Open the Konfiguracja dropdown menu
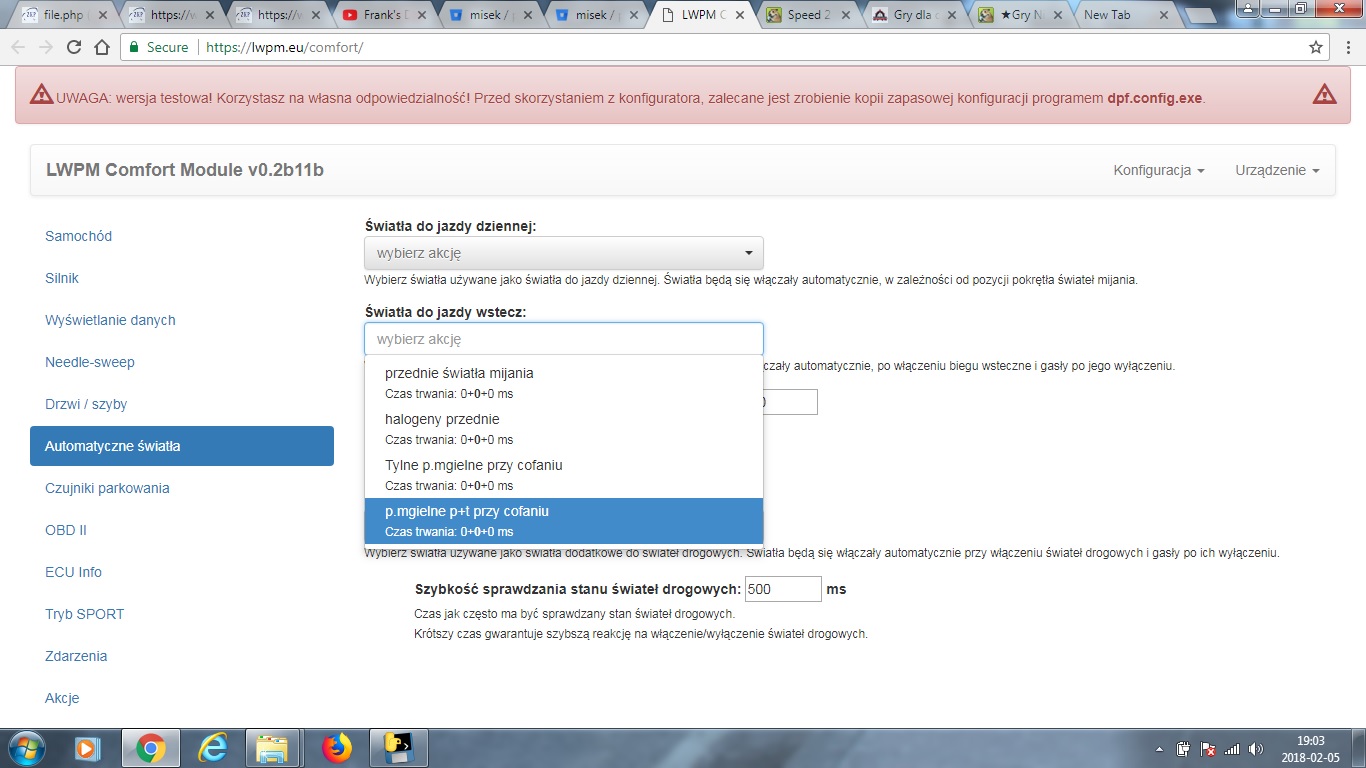The width and height of the screenshot is (1366, 768). pos(1158,170)
